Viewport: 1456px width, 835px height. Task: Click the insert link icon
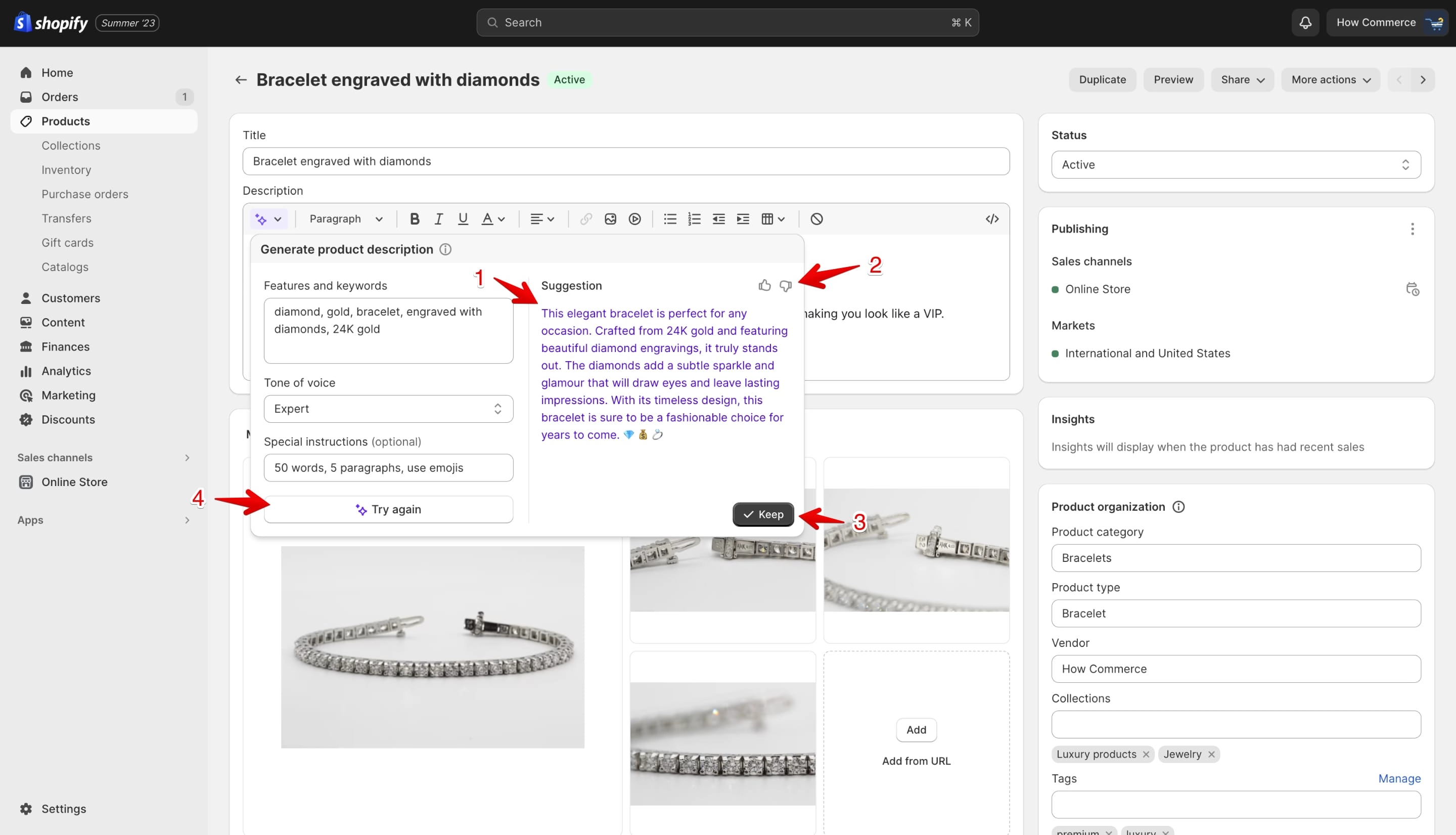(586, 219)
